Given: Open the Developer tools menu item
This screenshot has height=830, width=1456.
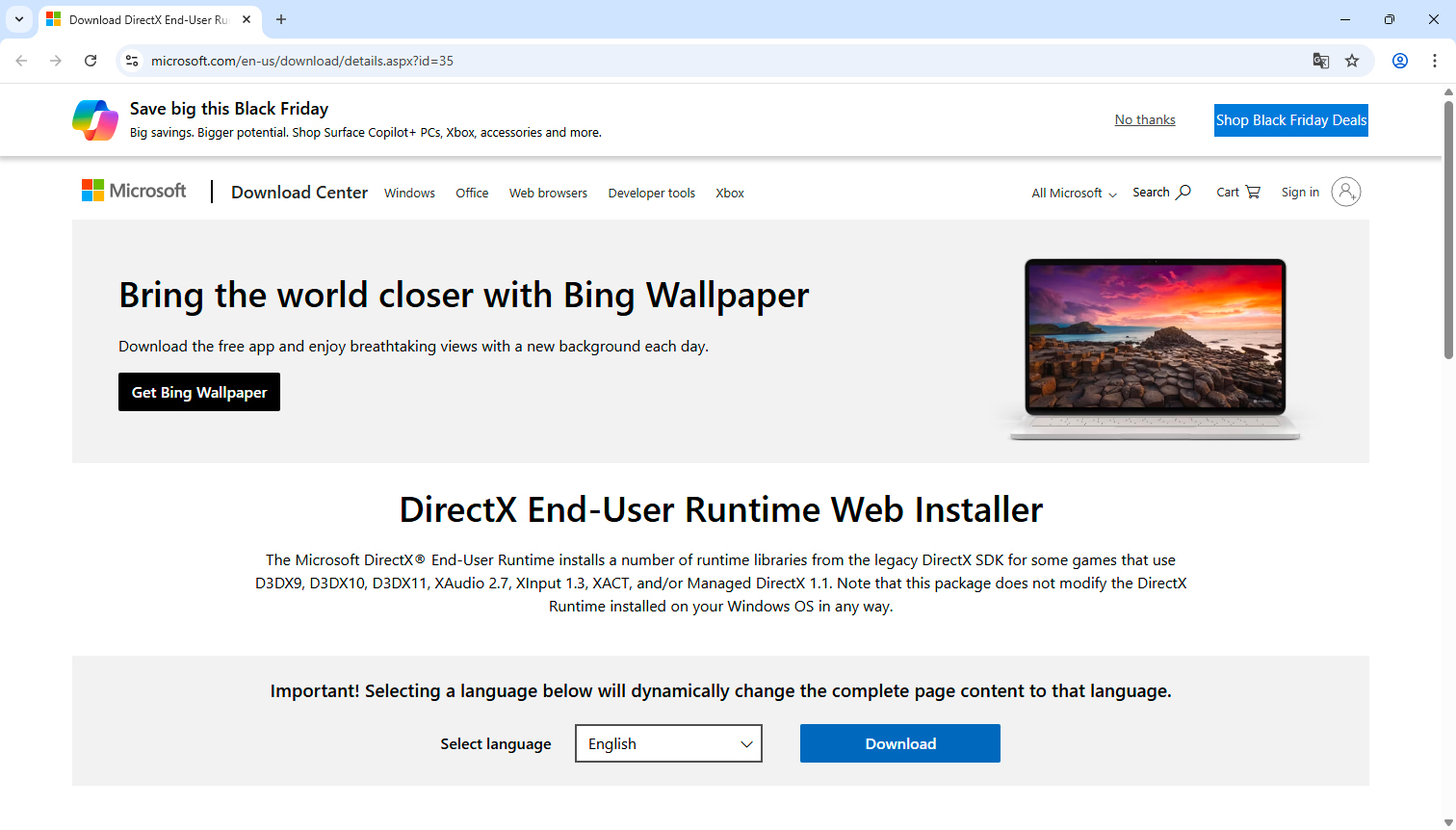Looking at the screenshot, I should 652,194.
